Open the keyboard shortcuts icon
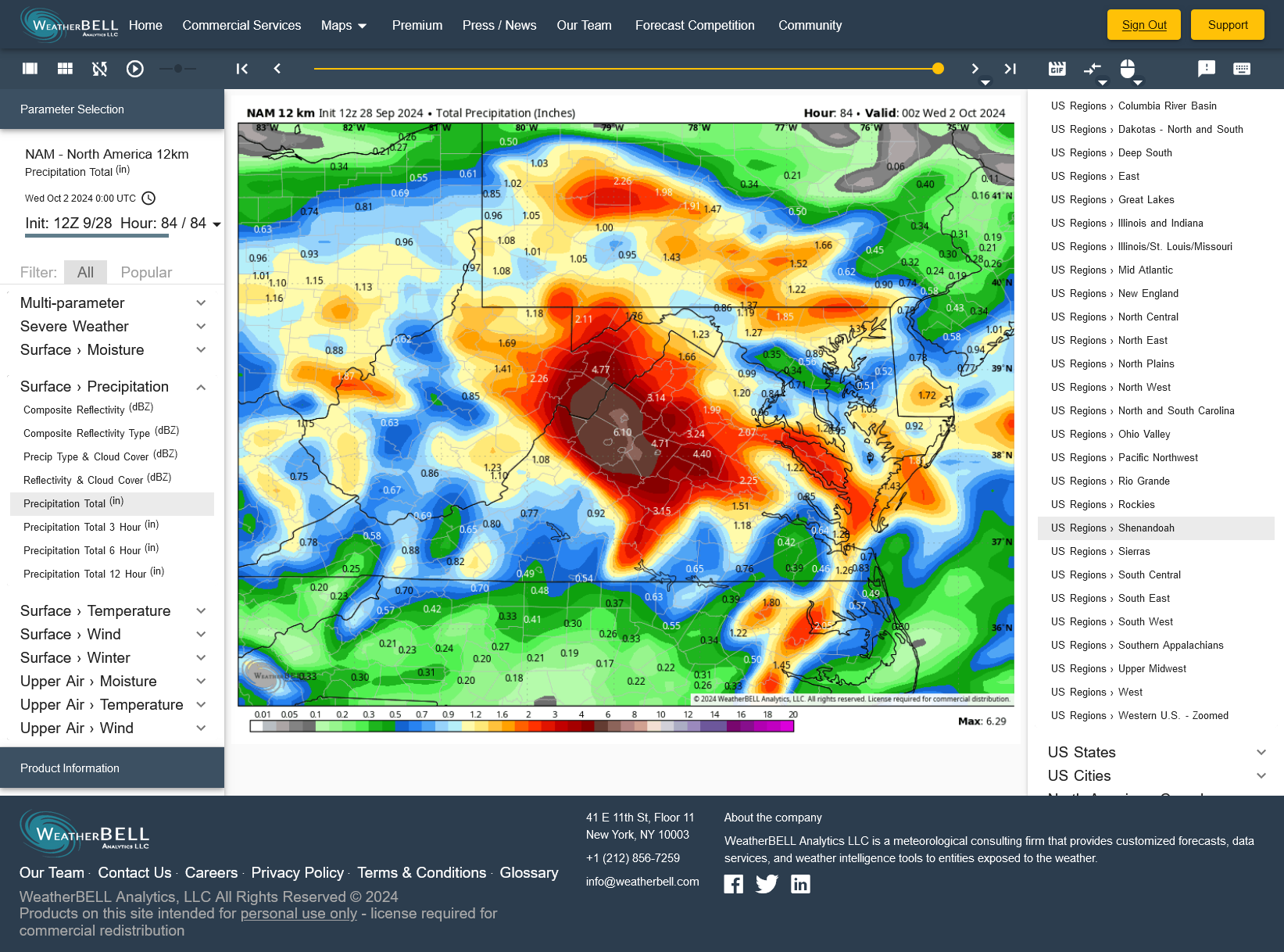This screenshot has height=952, width=1284. 1241,69
